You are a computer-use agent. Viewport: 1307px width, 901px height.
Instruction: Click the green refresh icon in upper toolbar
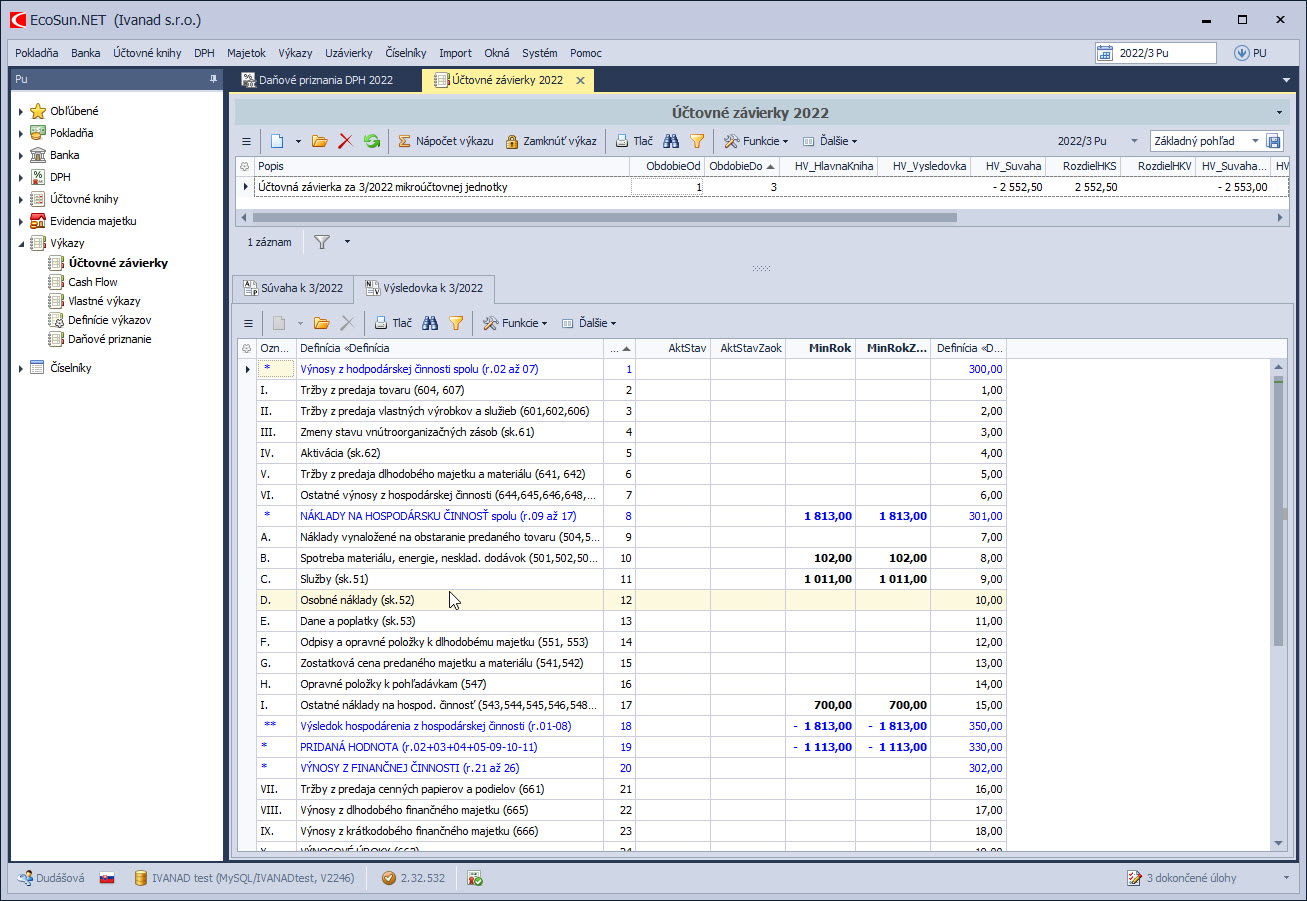point(371,141)
